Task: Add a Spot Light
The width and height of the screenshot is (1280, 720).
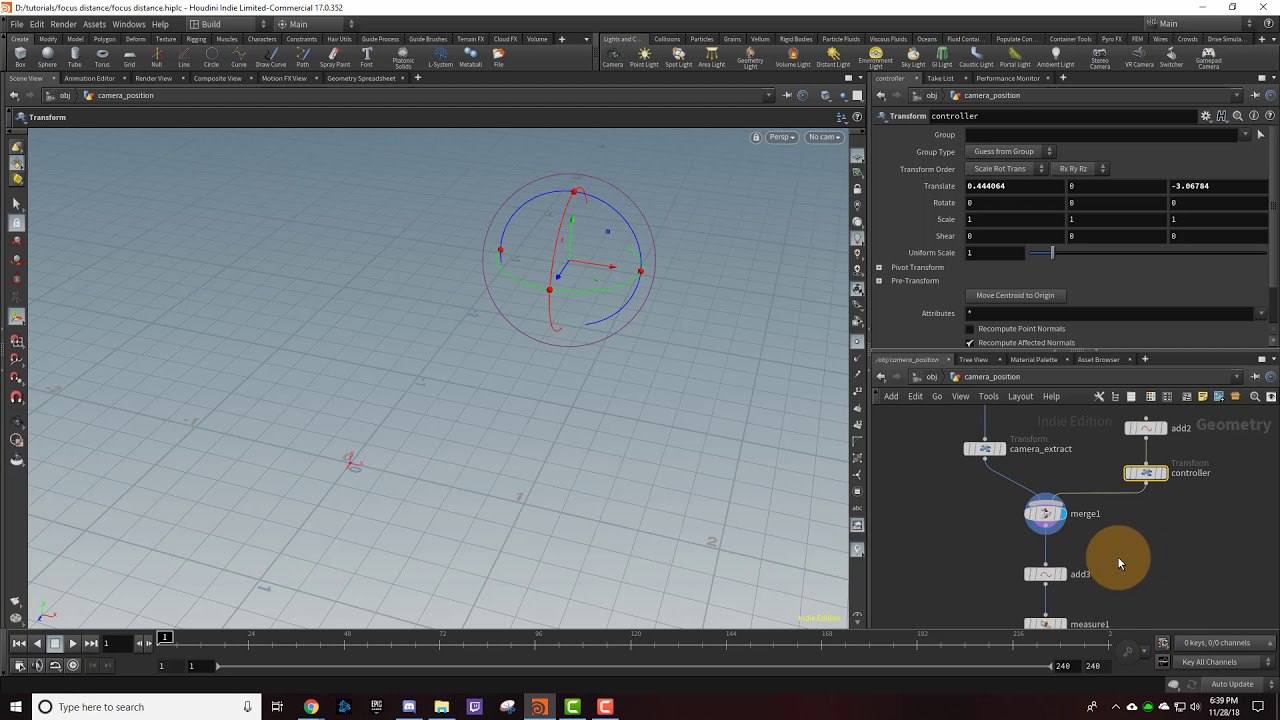Action: pyautogui.click(x=678, y=57)
